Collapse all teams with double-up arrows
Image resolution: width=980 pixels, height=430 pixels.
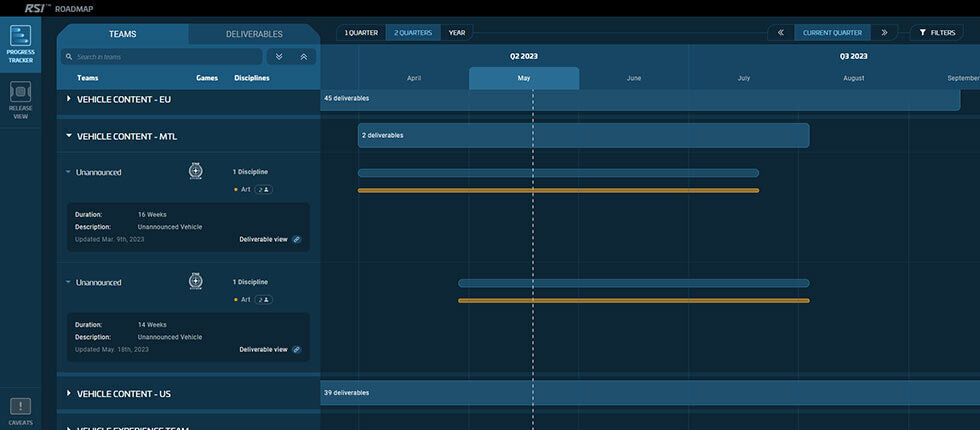tap(304, 57)
